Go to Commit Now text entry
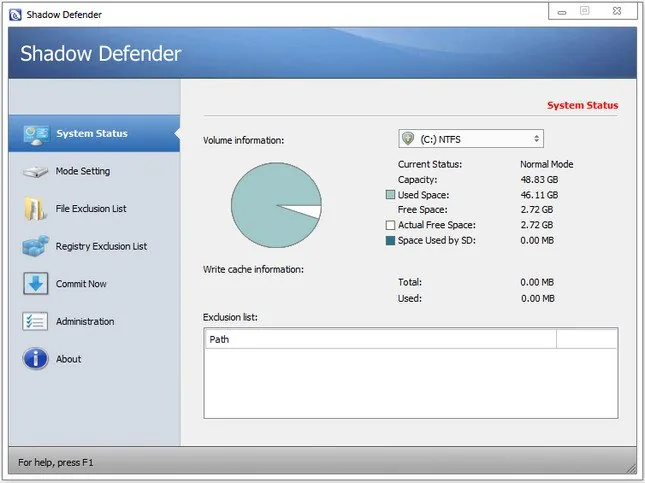645x483 pixels. click(x=81, y=284)
